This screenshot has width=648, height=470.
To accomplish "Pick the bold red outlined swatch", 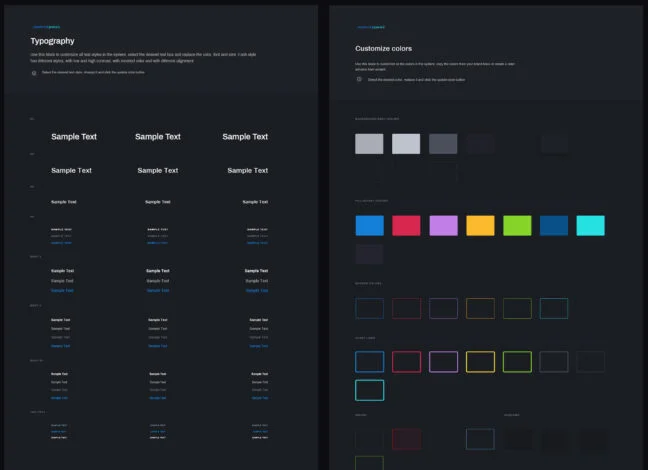I will [406, 362].
